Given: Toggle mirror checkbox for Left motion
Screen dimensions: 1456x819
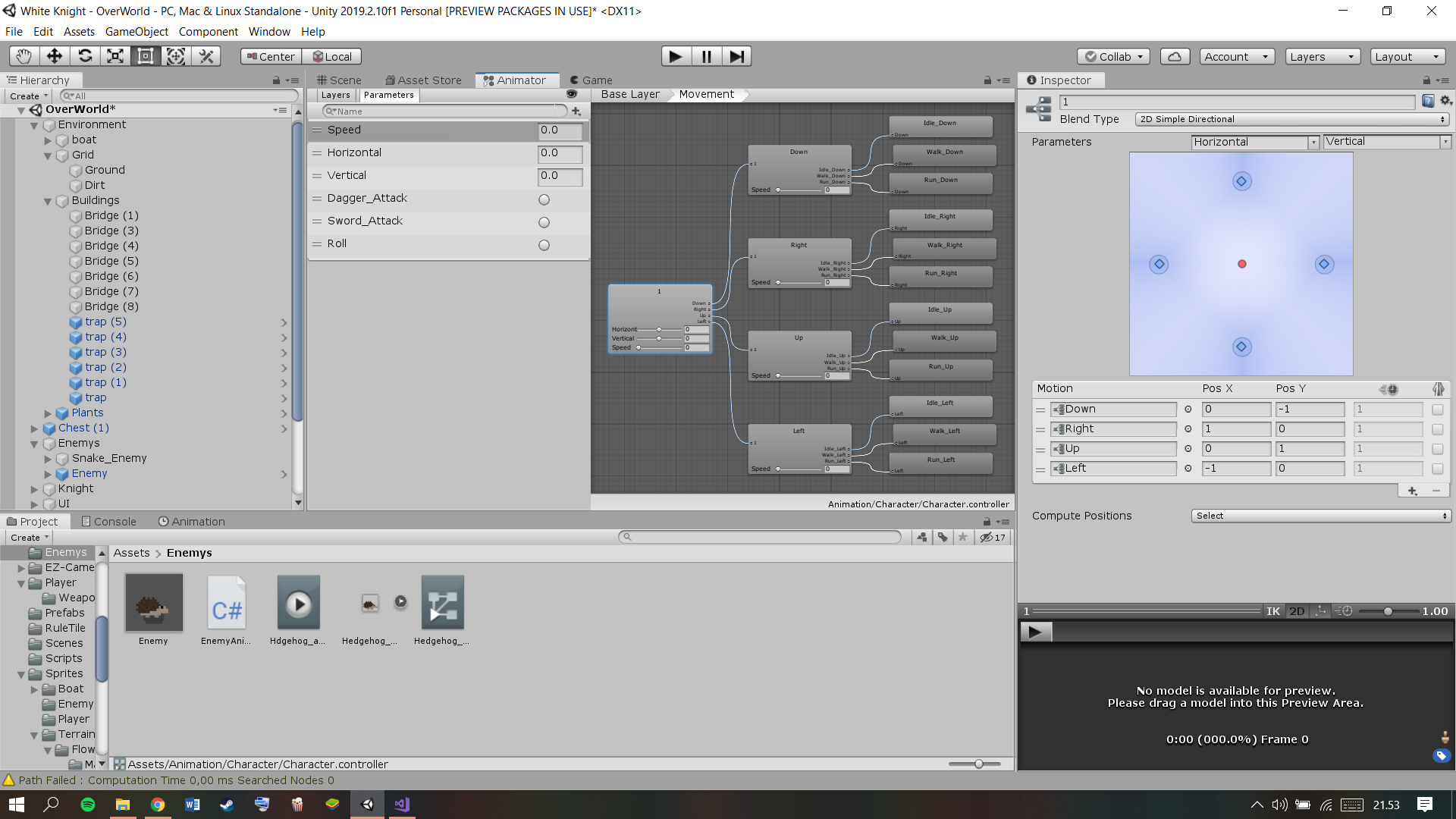Looking at the screenshot, I should pos(1438,469).
